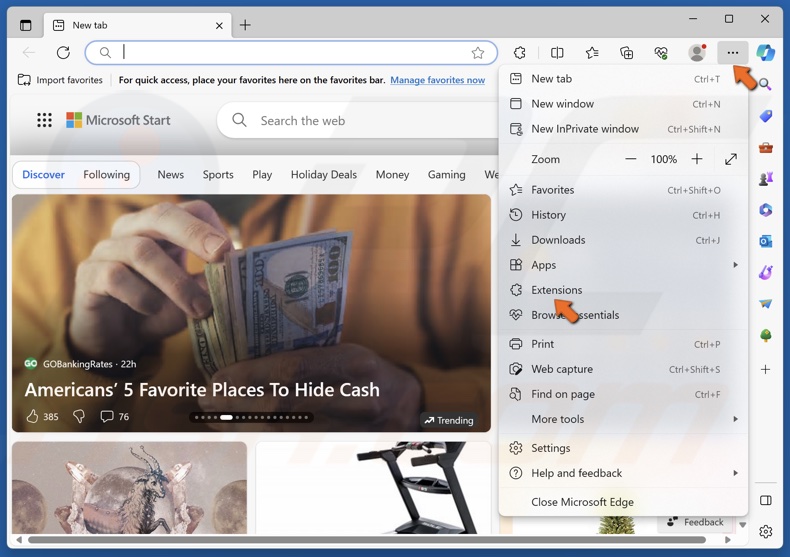The height and width of the screenshot is (557, 790).
Task: Open the Gaming tab
Action: point(446,175)
